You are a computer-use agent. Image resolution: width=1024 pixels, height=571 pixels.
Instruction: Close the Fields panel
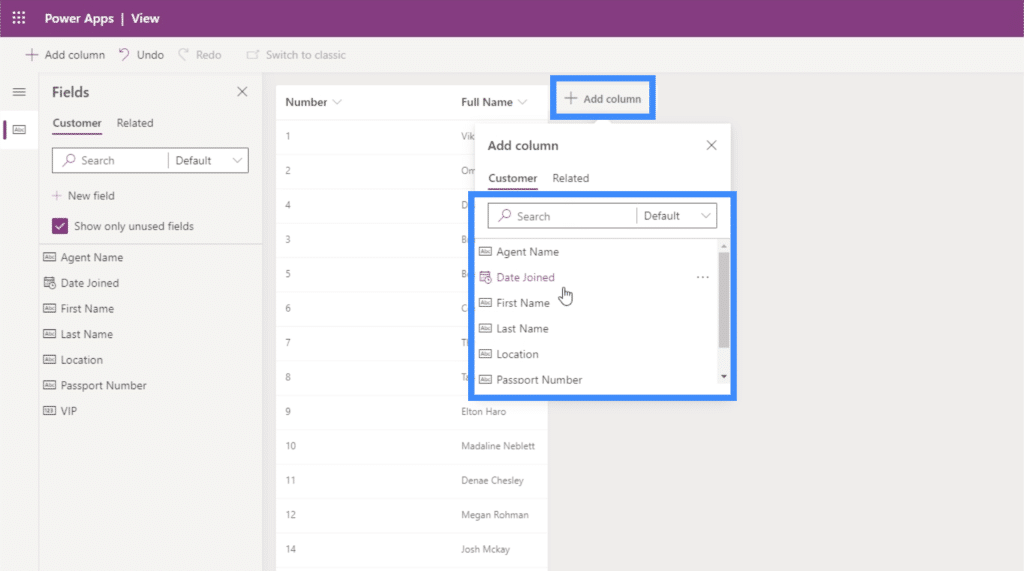(242, 92)
